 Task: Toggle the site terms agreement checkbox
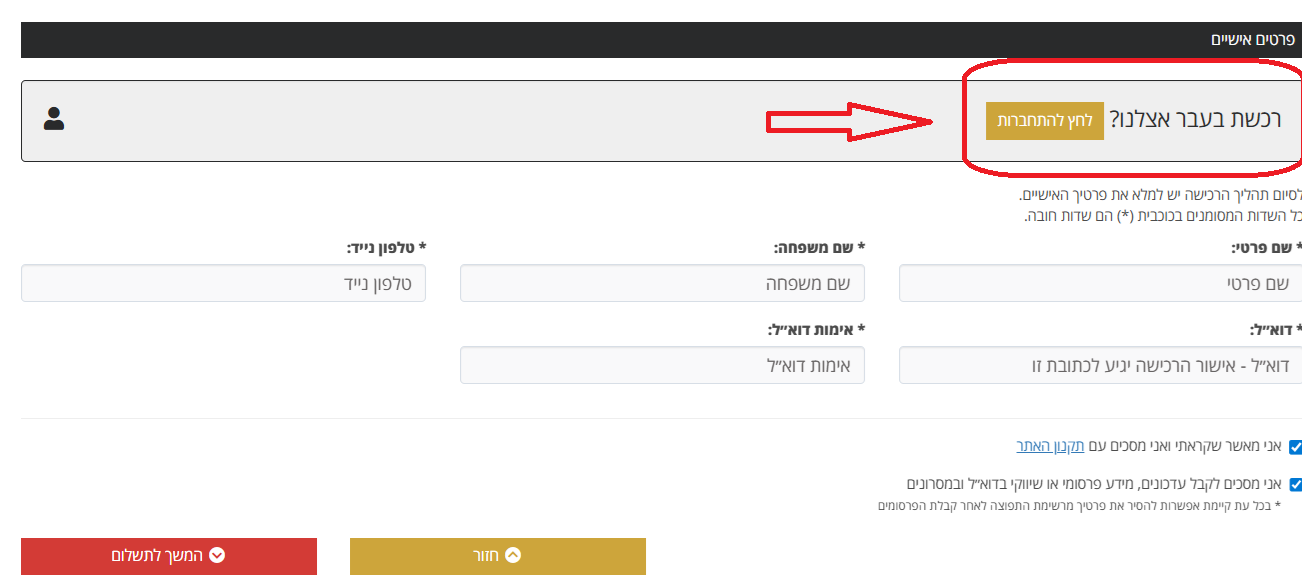click(x=1296, y=447)
